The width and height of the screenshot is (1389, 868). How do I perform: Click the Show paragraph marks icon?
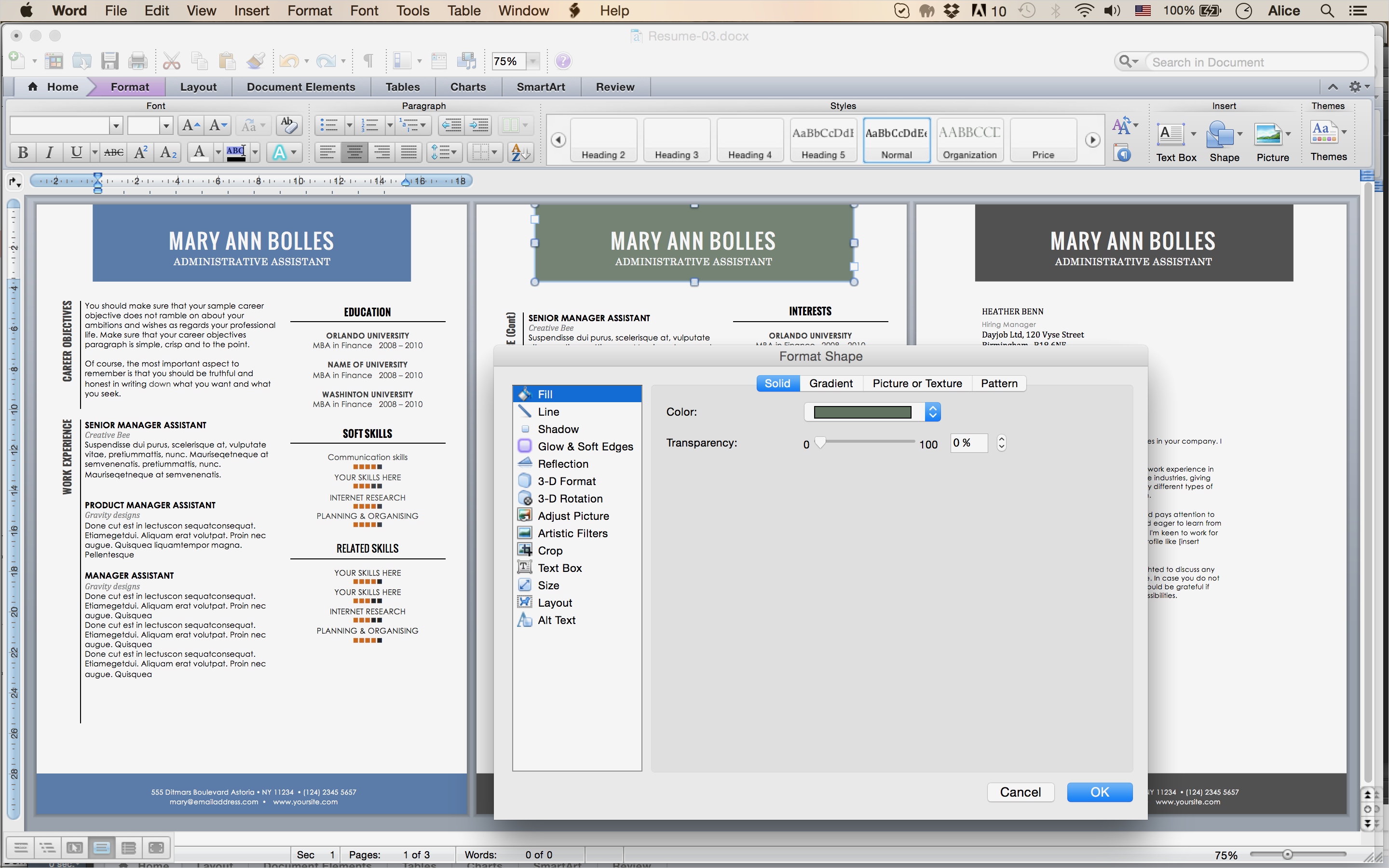point(368,61)
